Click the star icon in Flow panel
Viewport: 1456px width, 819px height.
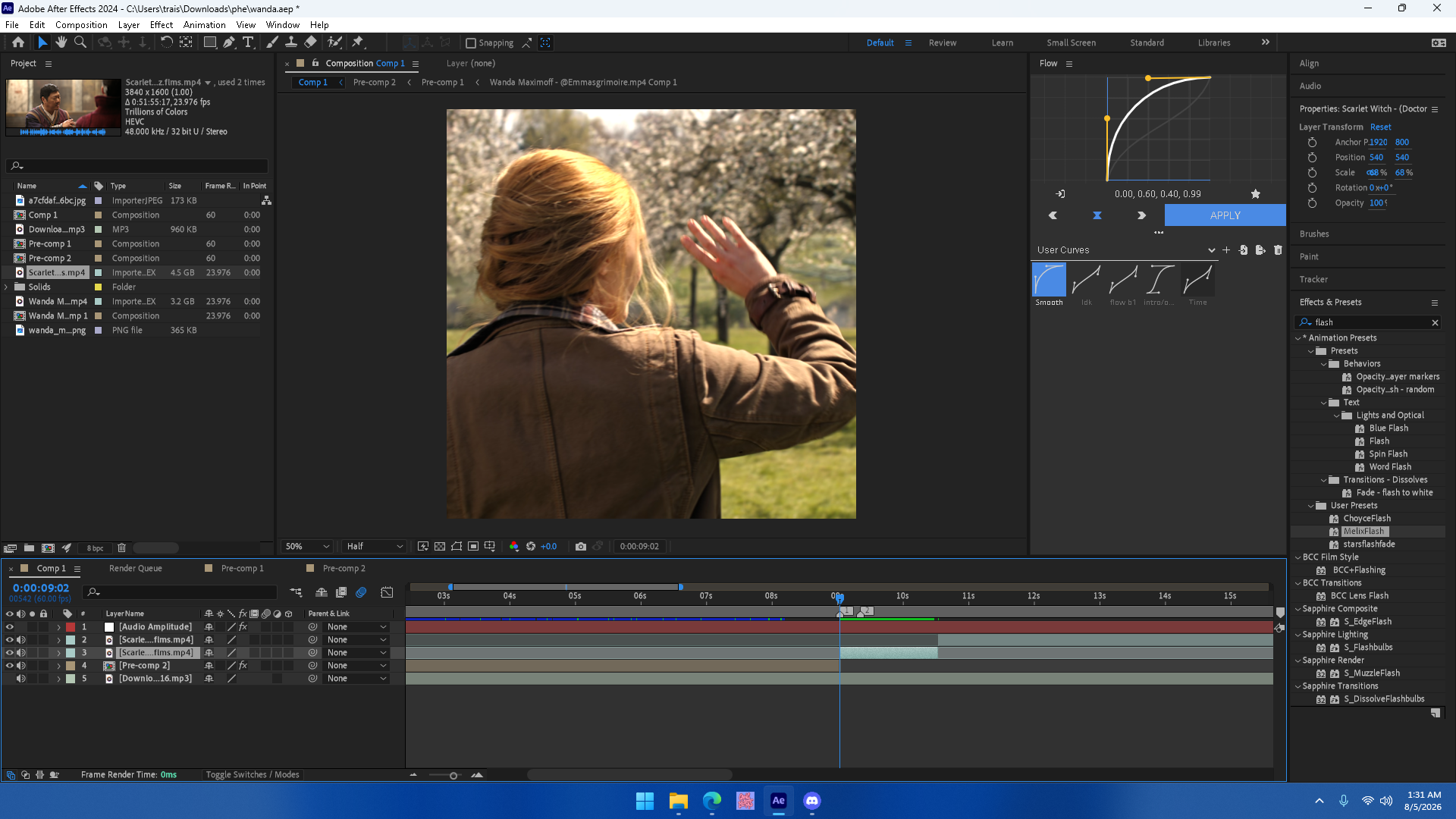[1256, 194]
